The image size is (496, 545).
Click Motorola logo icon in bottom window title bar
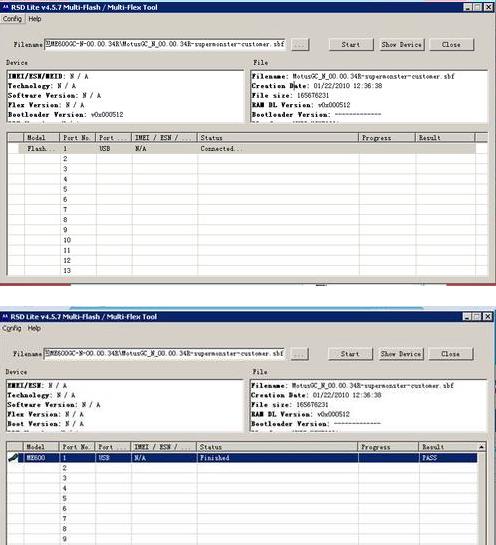pyautogui.click(x=5, y=316)
